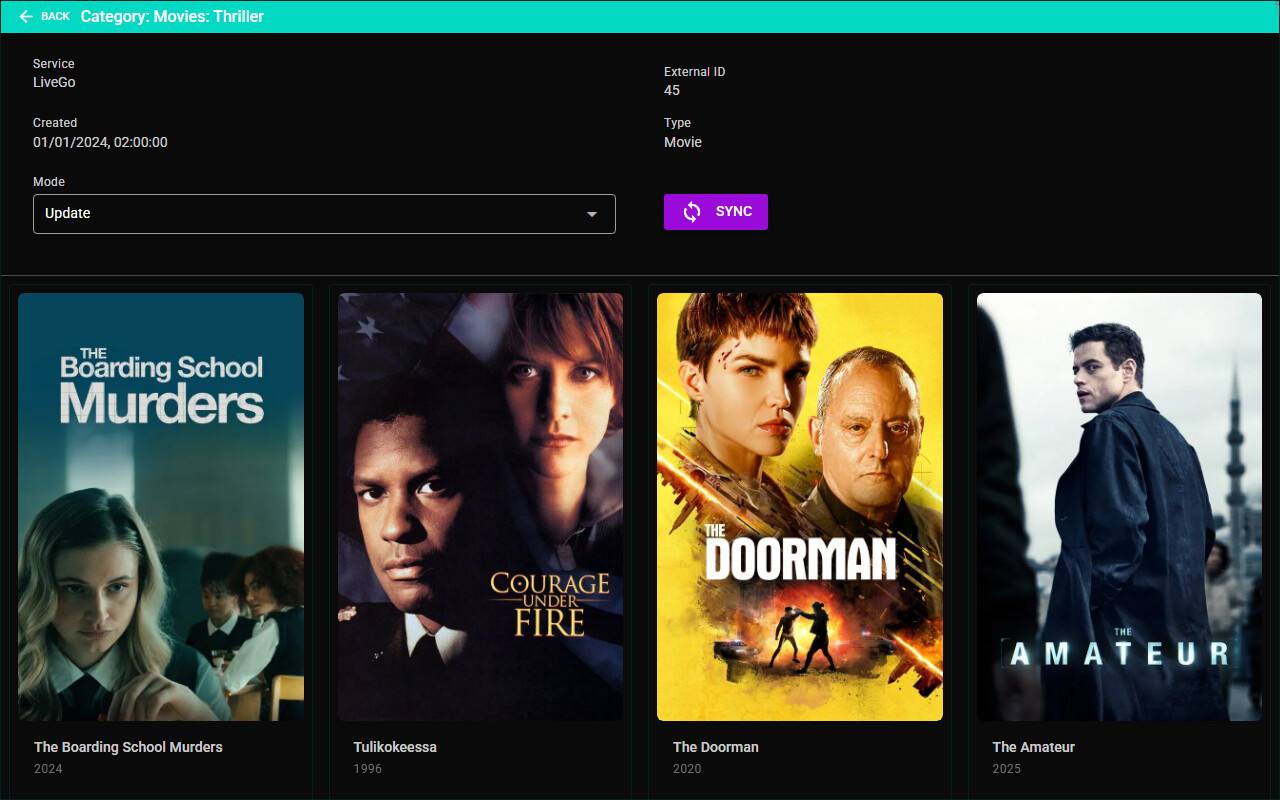Click the Service label
This screenshot has width=1280, height=800.
click(54, 64)
